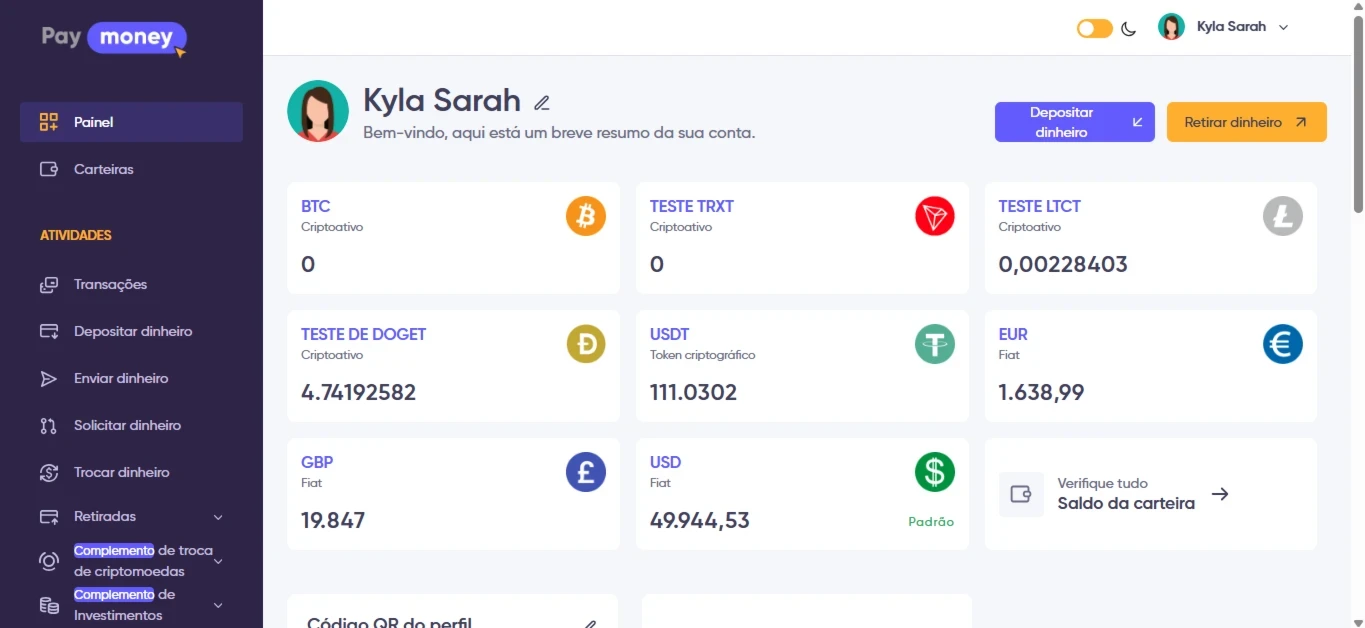Open the Kyla Sarah user dropdown
Image resolution: width=1365 pixels, height=628 pixels.
point(1224,27)
